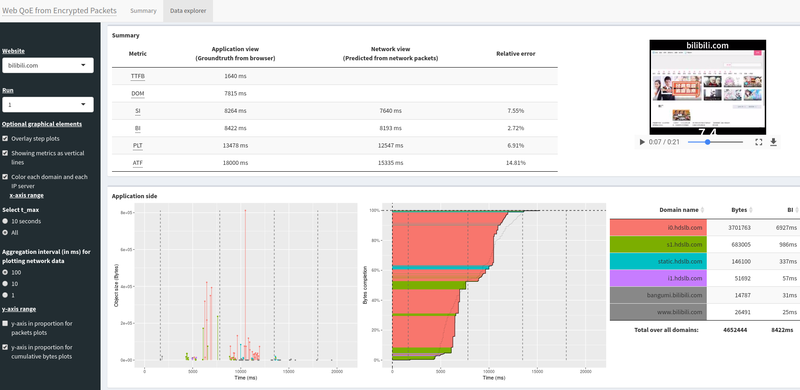Screen dimensions: 800x390
Task: Click the TTFB metric abbreviation
Action: (x=138, y=76)
